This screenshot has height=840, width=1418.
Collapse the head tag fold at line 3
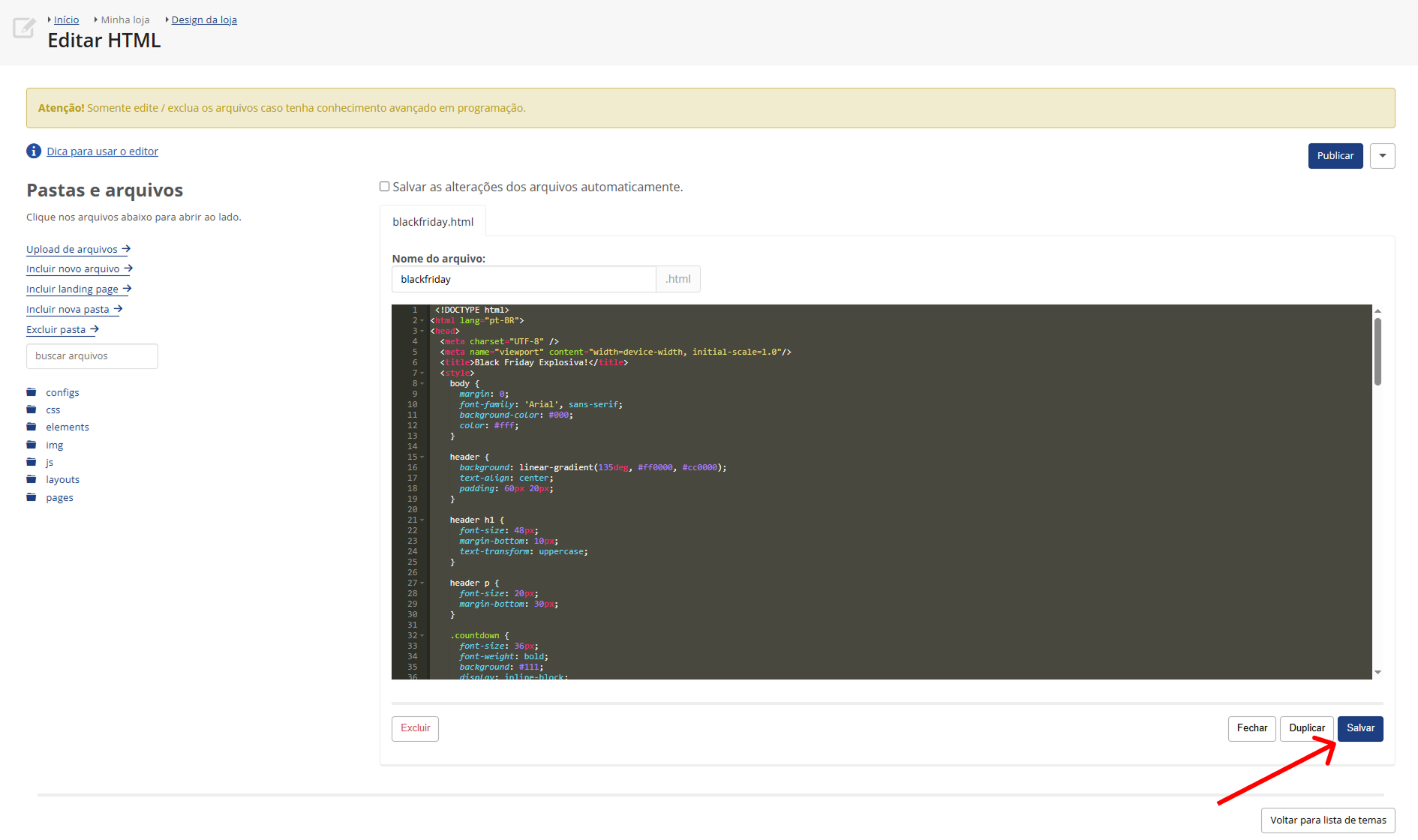(422, 331)
